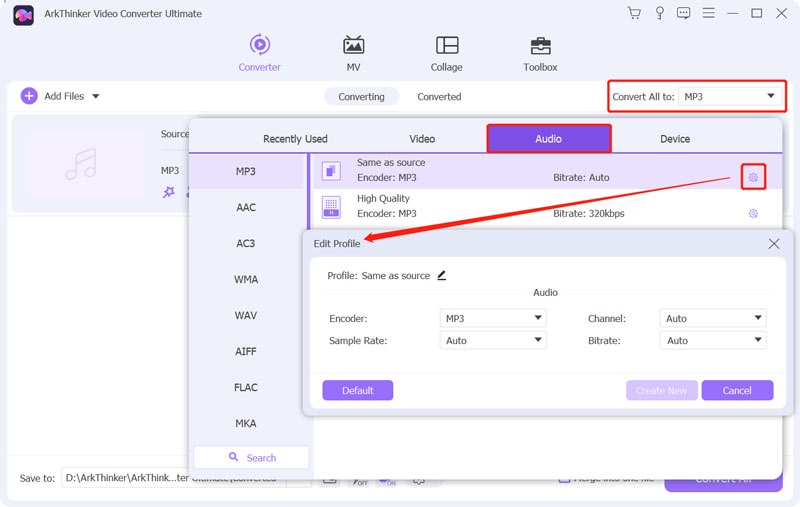Choose MKA in format list
This screenshot has width=800, height=507.
(x=246, y=423)
